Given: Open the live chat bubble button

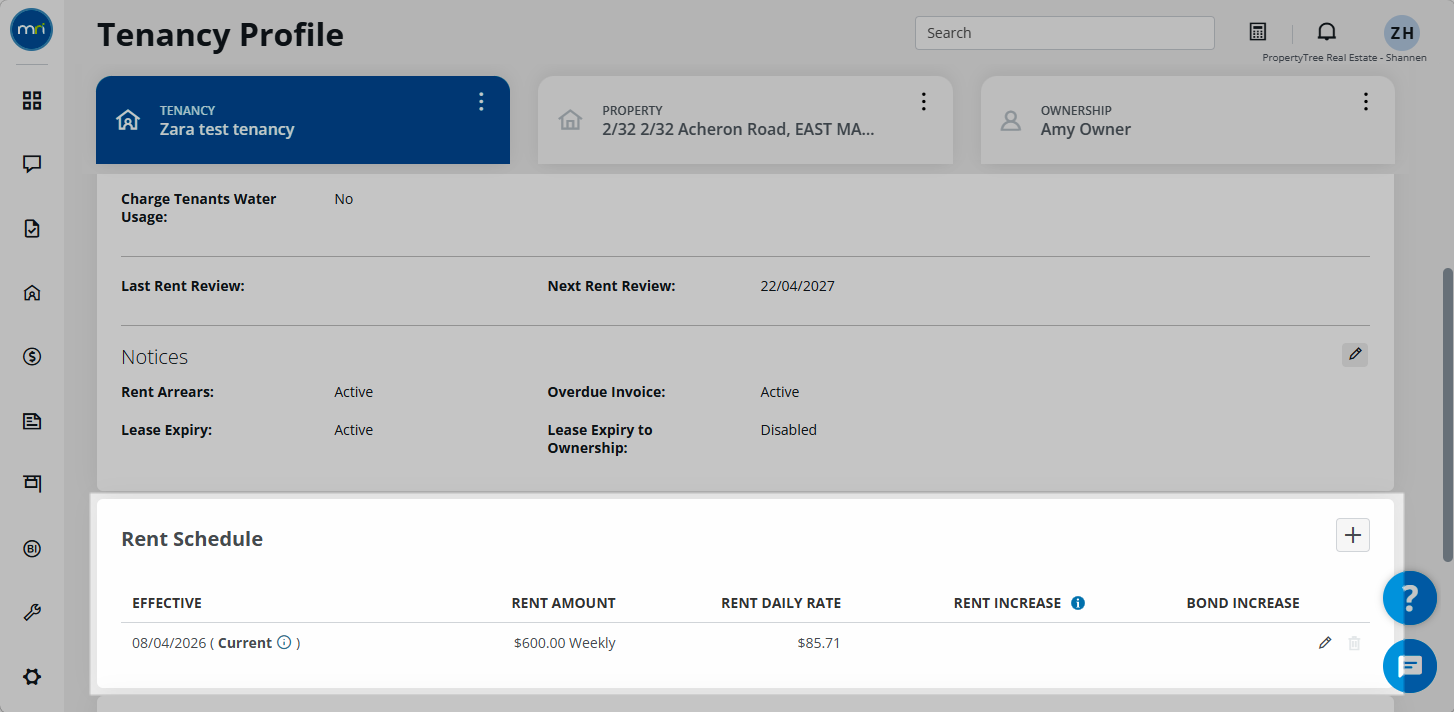Looking at the screenshot, I should tap(1410, 665).
